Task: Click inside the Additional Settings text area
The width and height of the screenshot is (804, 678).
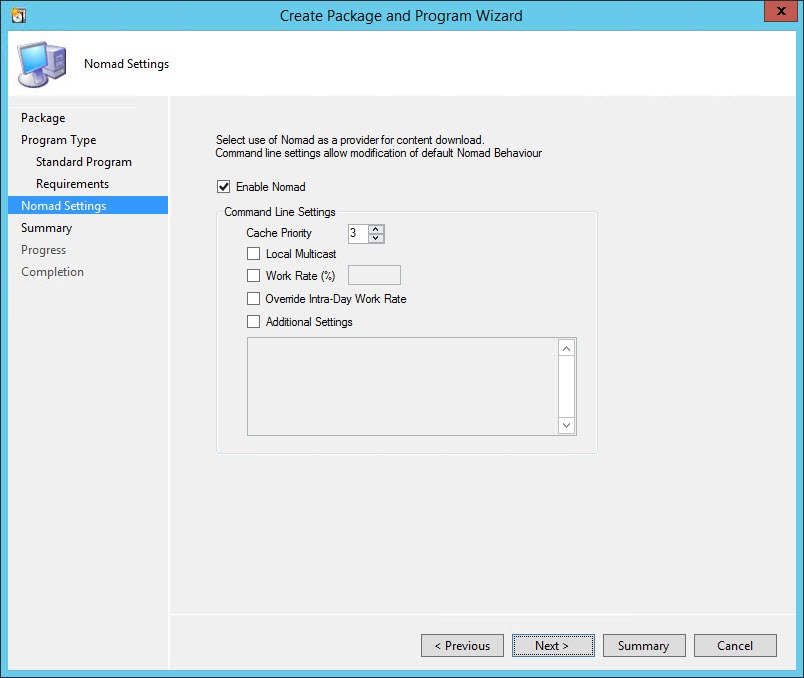Action: 402,386
